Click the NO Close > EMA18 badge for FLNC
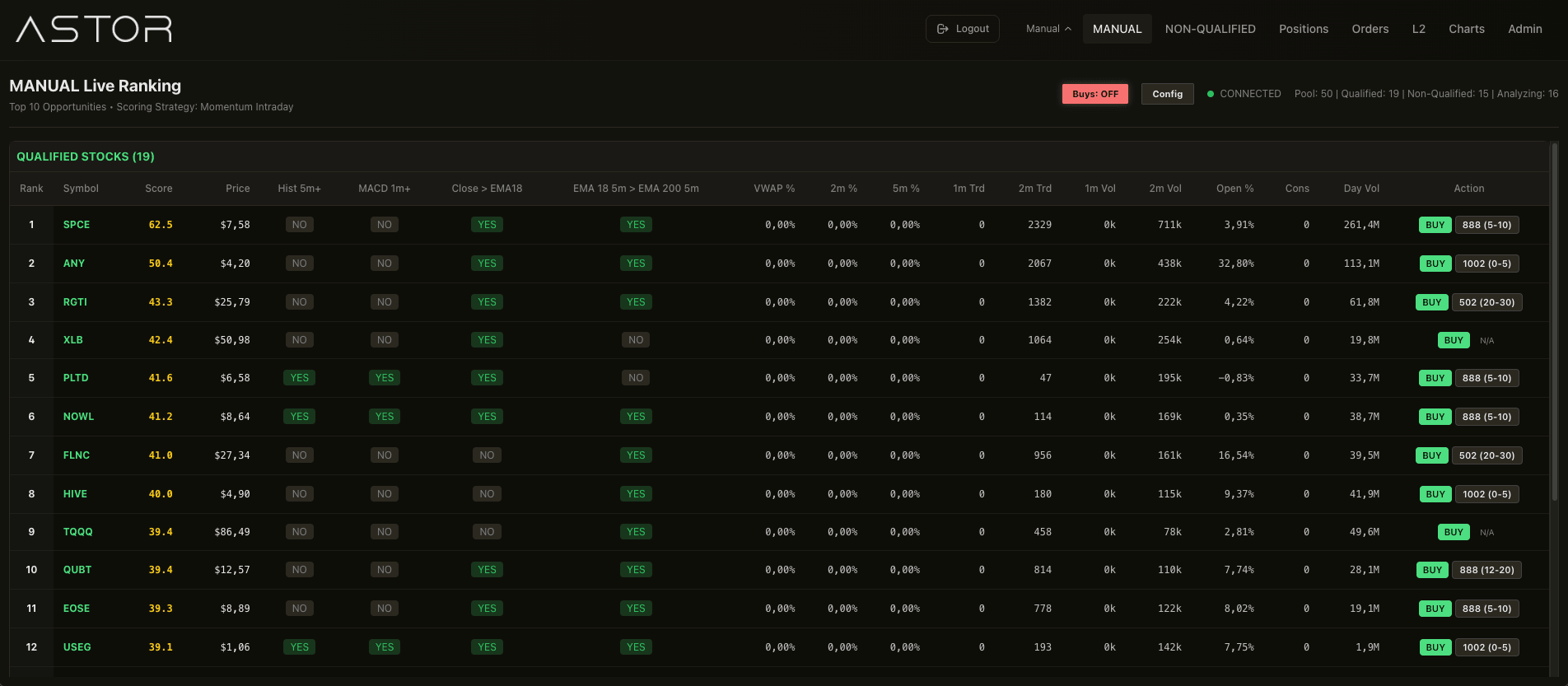 (x=487, y=455)
